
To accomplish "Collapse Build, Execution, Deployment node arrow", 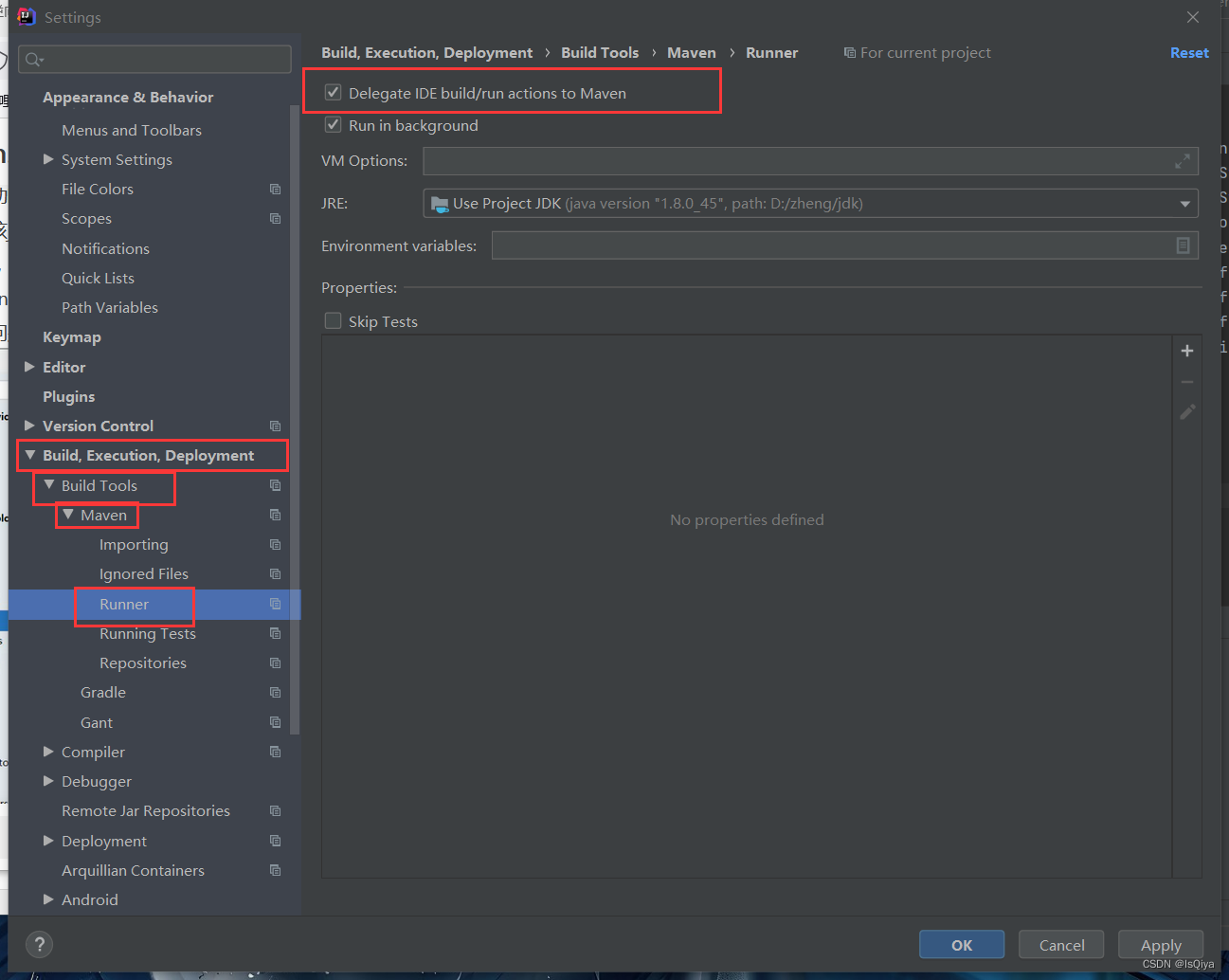I will pyautogui.click(x=29, y=455).
